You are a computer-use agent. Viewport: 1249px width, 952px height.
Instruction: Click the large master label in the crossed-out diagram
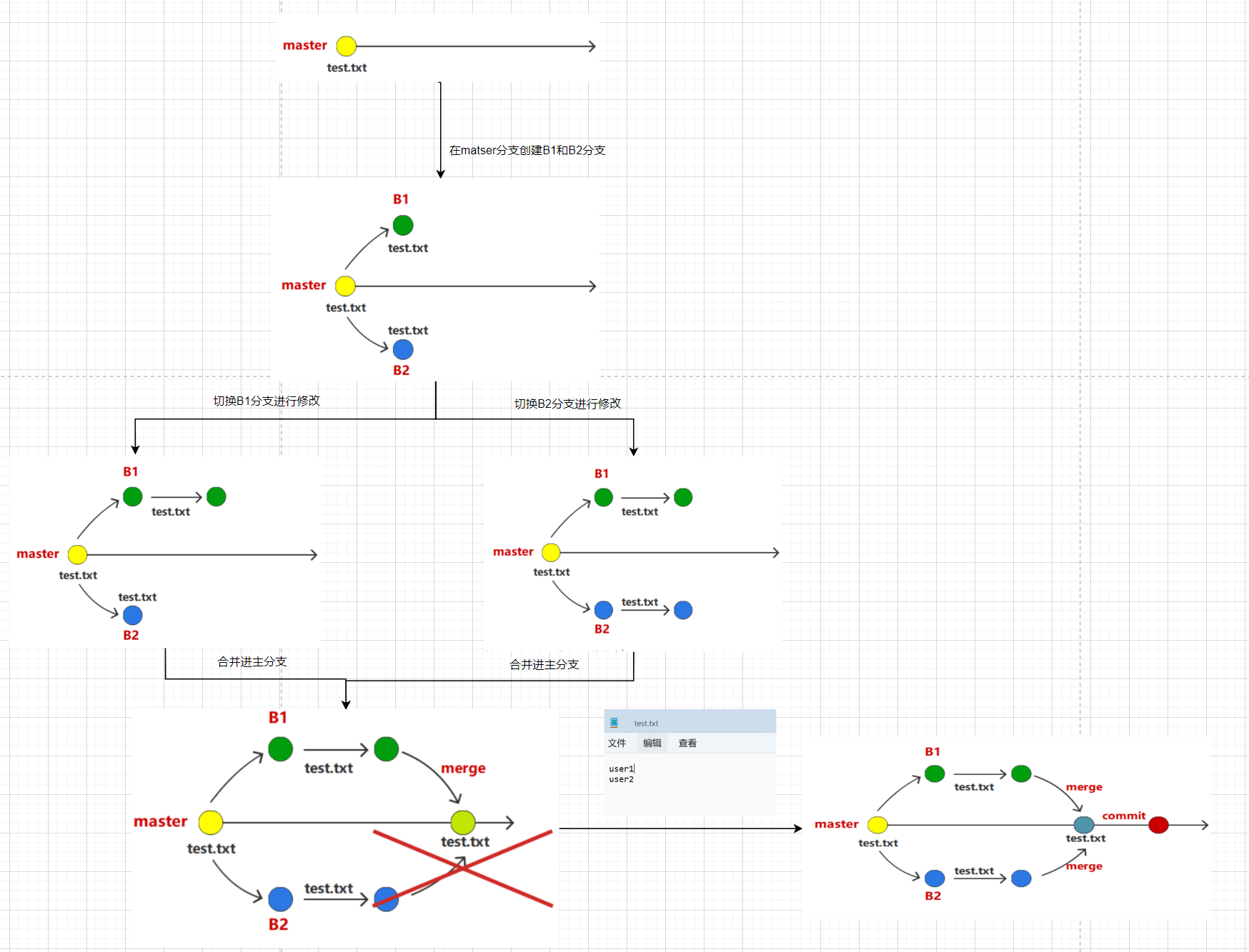tap(161, 821)
